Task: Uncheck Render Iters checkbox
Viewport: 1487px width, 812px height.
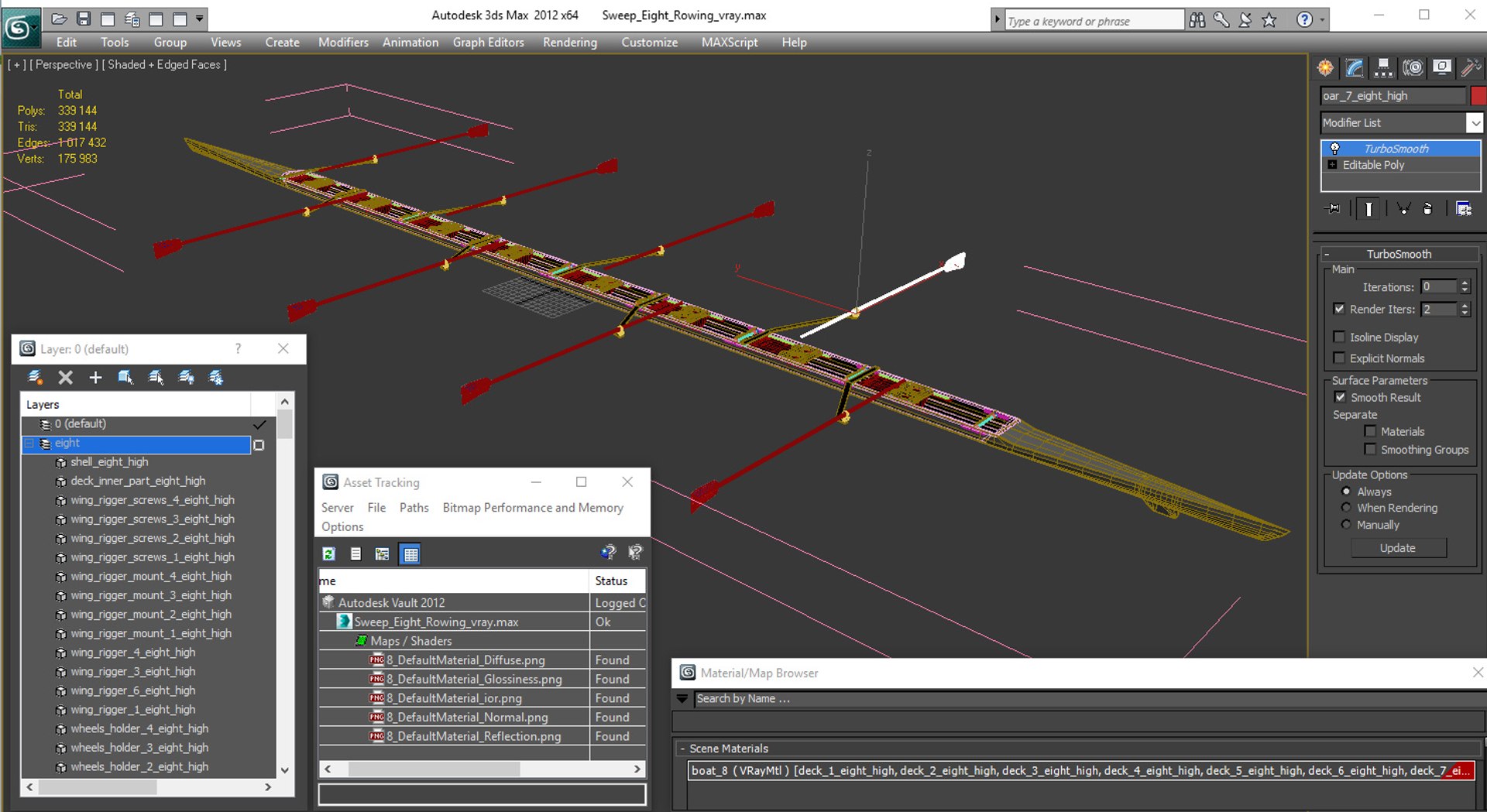Action: click(x=1339, y=308)
